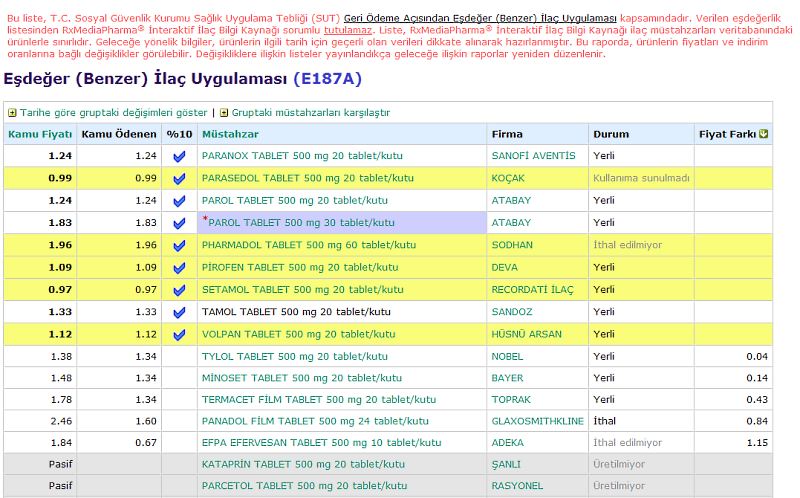The width and height of the screenshot is (800, 498).
Task: Click the icon before 'Tarihe göre gruptaki değişimleri göster'
Action: [x=12, y=113]
